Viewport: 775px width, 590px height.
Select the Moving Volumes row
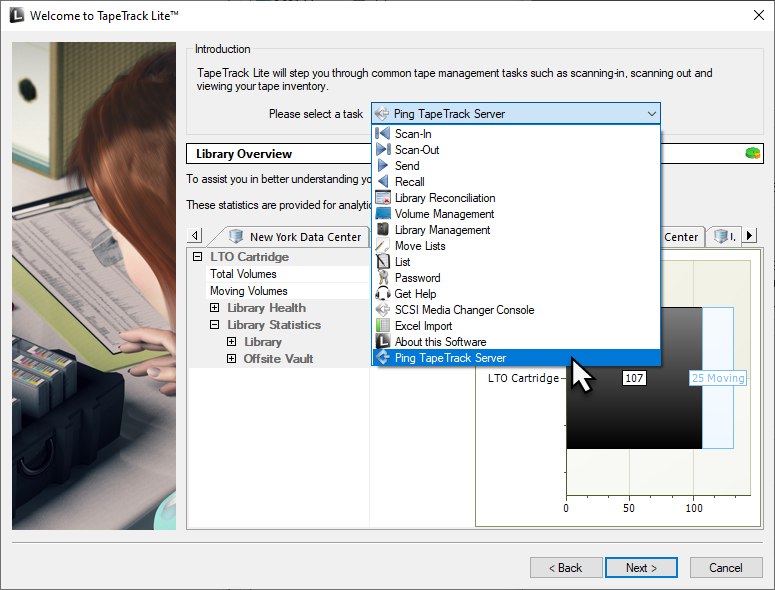pyautogui.click(x=288, y=291)
